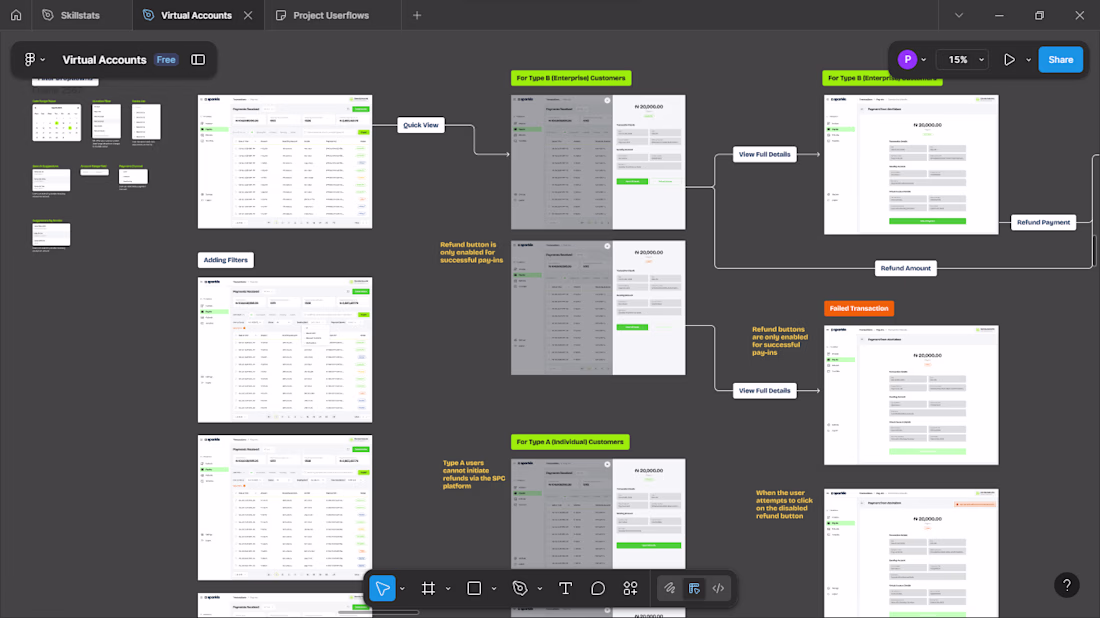Select the Pen tool

520,589
